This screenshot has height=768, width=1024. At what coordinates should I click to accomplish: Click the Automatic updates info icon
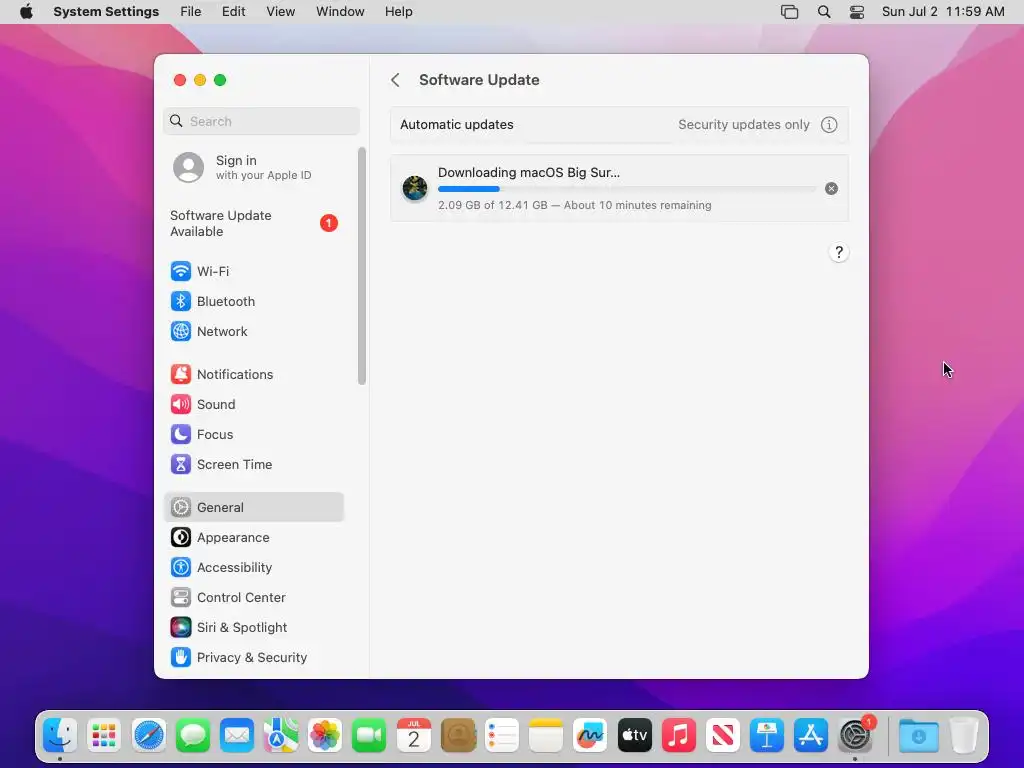click(829, 125)
